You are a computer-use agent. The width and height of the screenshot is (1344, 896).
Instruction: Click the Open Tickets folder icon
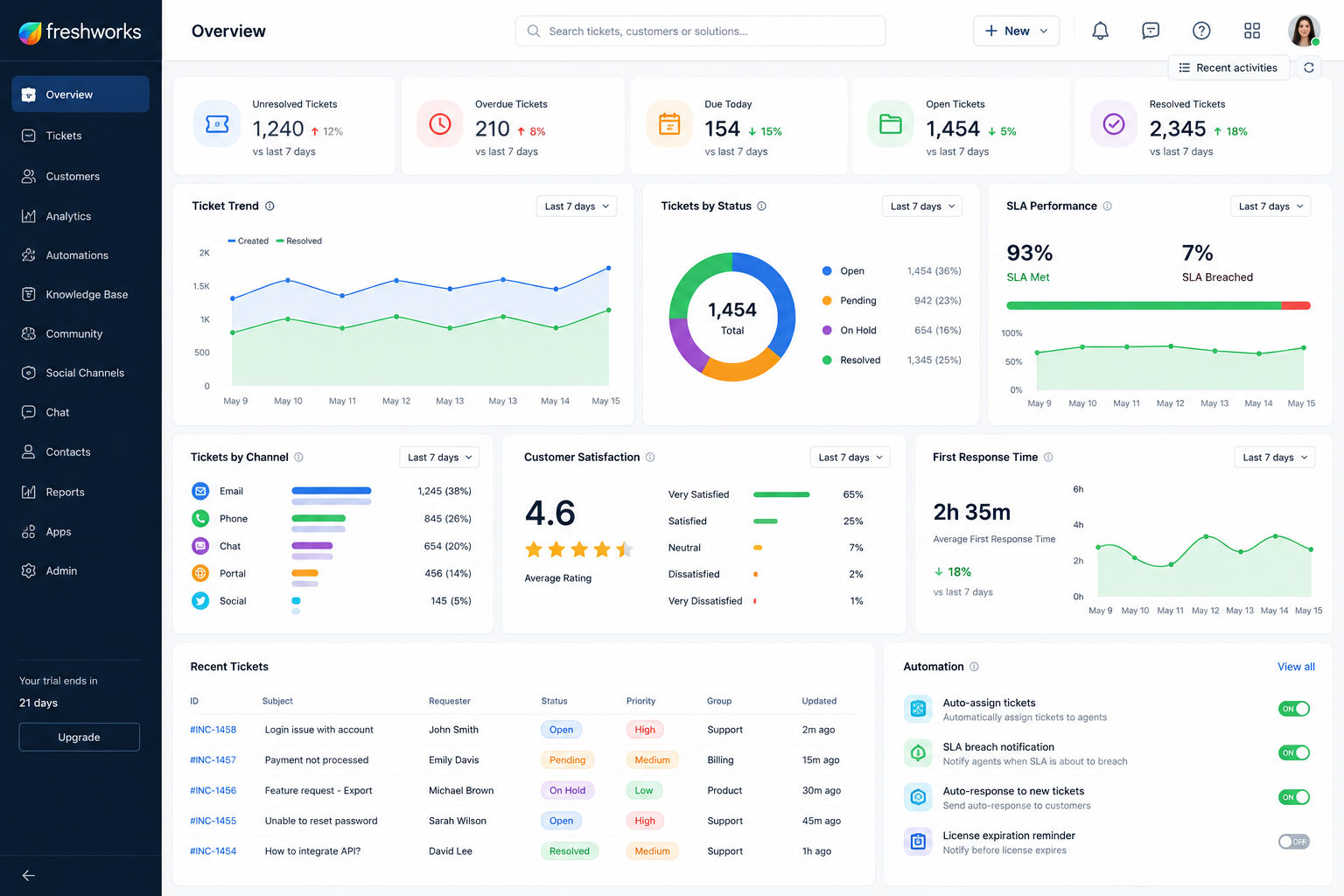point(891,124)
